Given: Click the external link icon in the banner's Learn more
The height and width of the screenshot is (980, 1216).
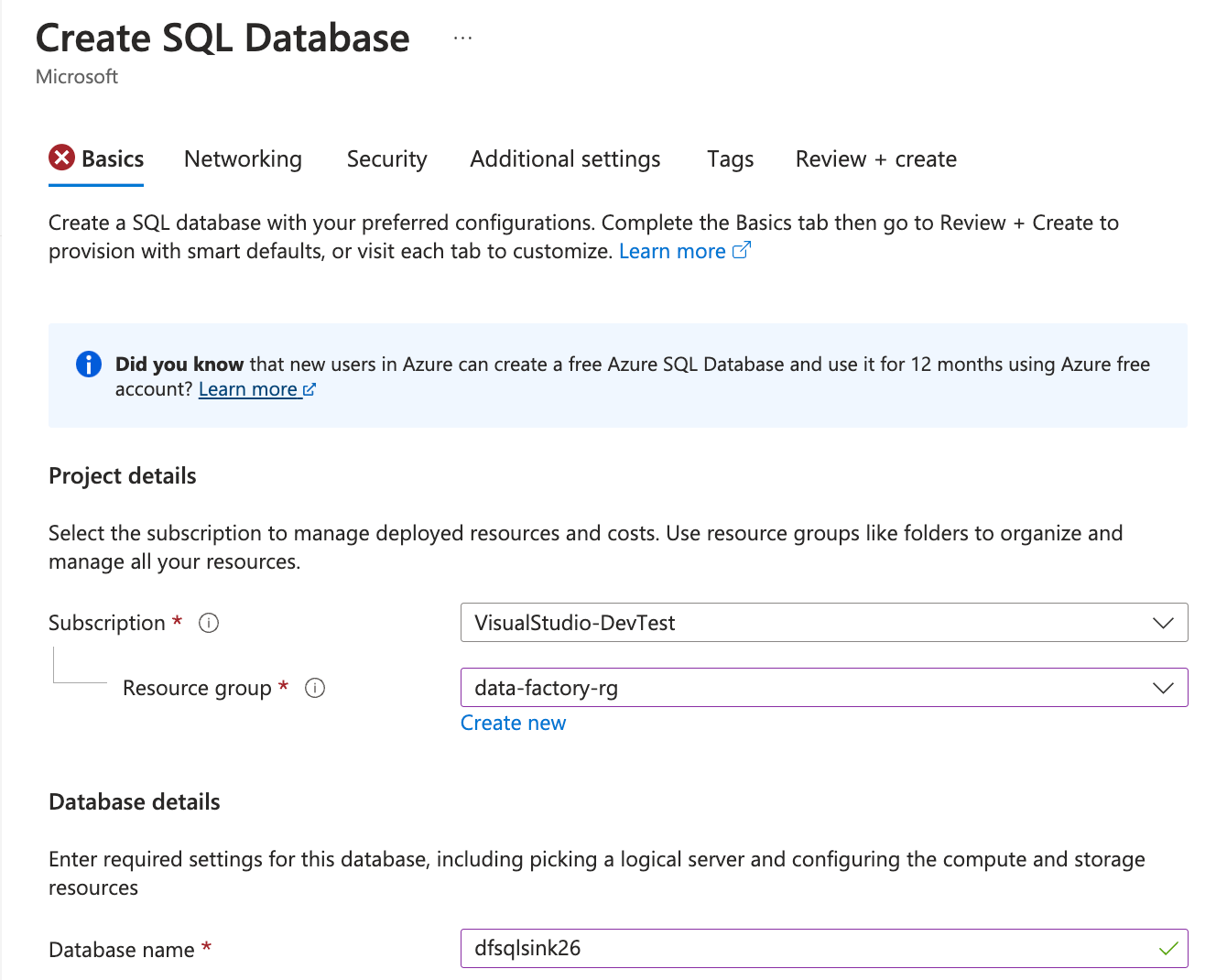Looking at the screenshot, I should pos(310,388).
